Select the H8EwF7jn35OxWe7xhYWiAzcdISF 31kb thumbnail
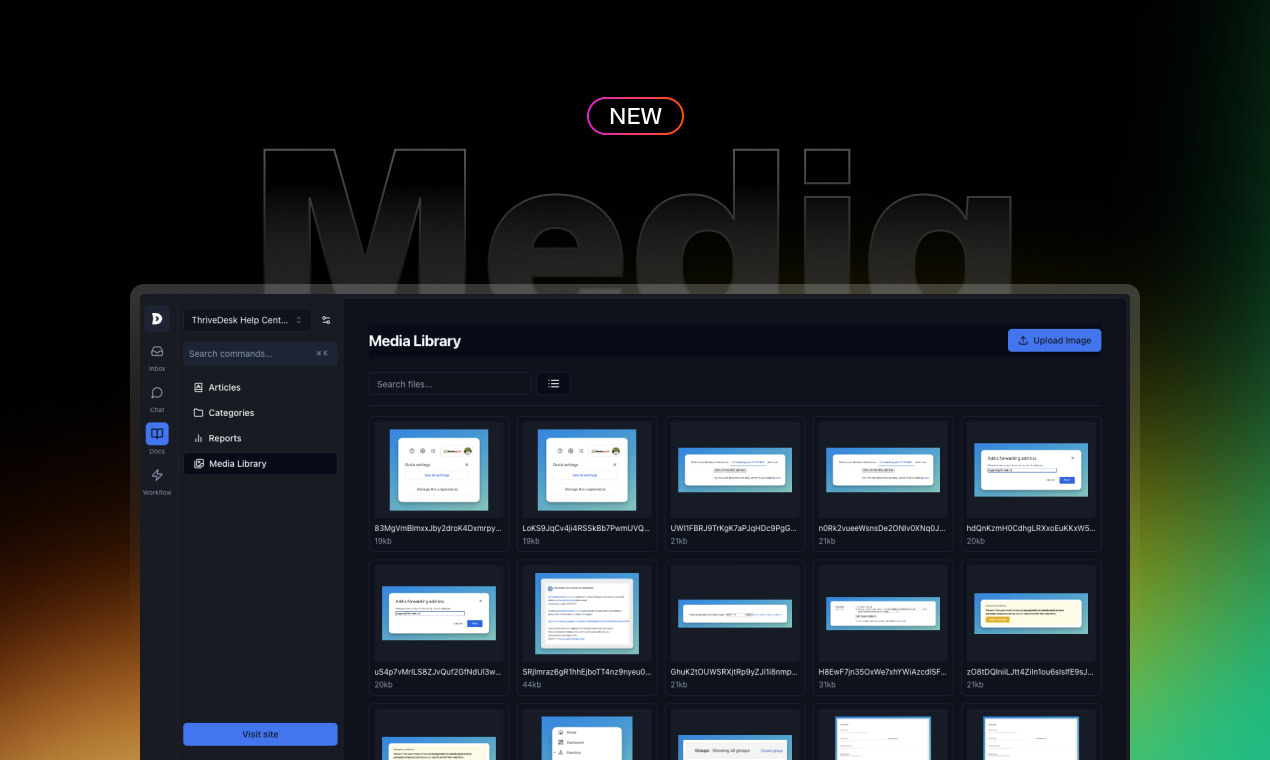The image size is (1270, 760). pos(882,614)
